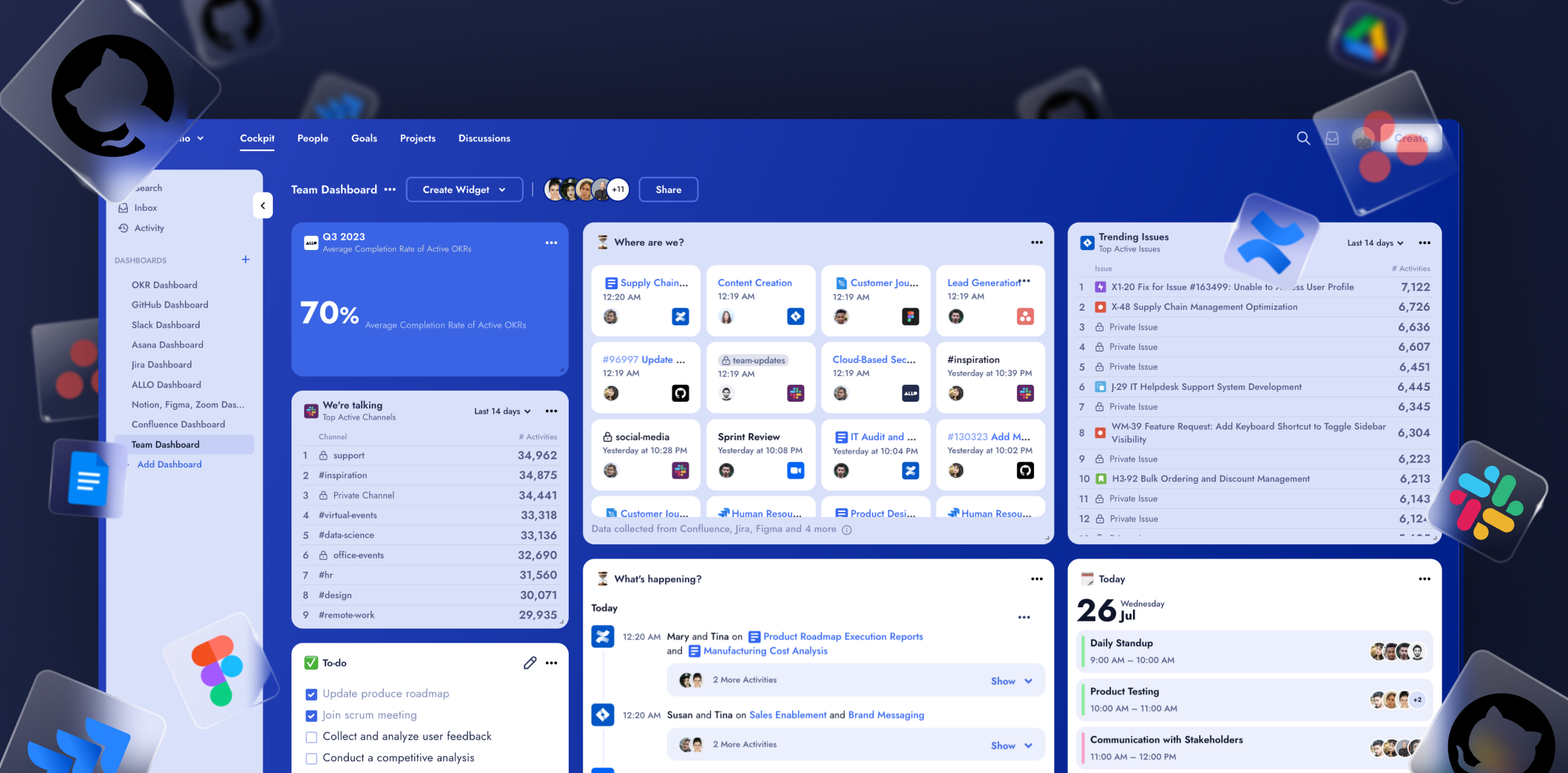Click the info icon next to 'Data collected from Confluence'

tap(846, 530)
